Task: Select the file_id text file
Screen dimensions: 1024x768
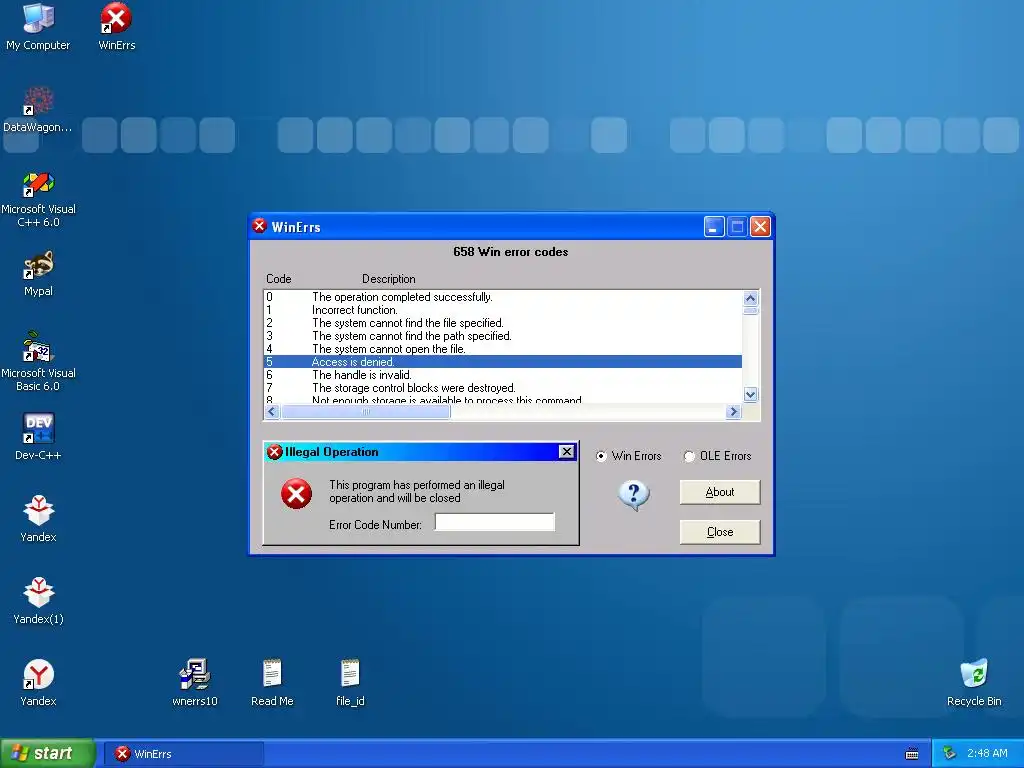Action: click(350, 682)
